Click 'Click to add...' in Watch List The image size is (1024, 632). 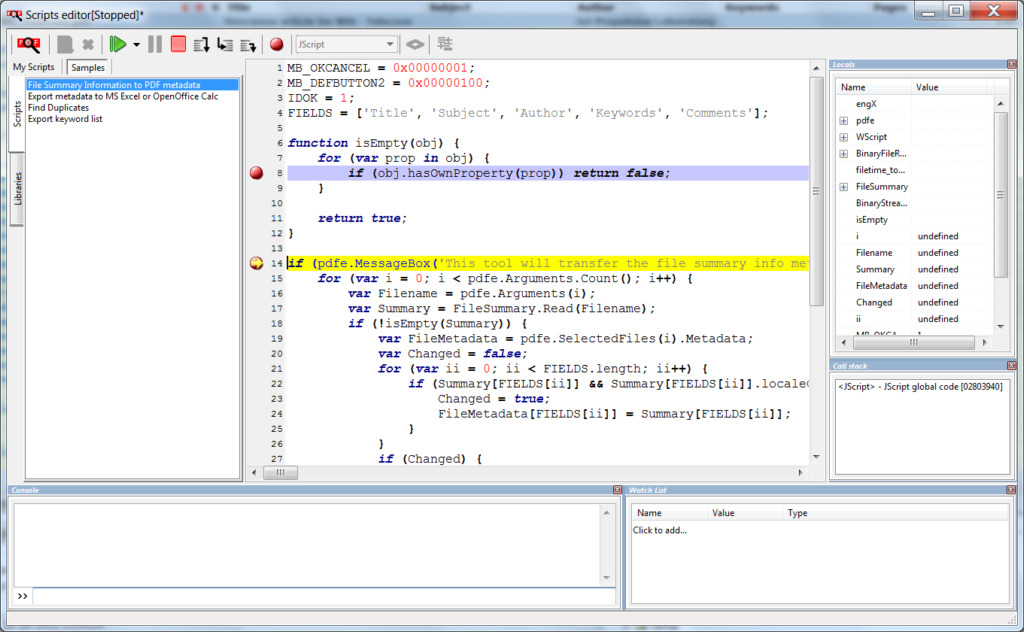click(660, 530)
